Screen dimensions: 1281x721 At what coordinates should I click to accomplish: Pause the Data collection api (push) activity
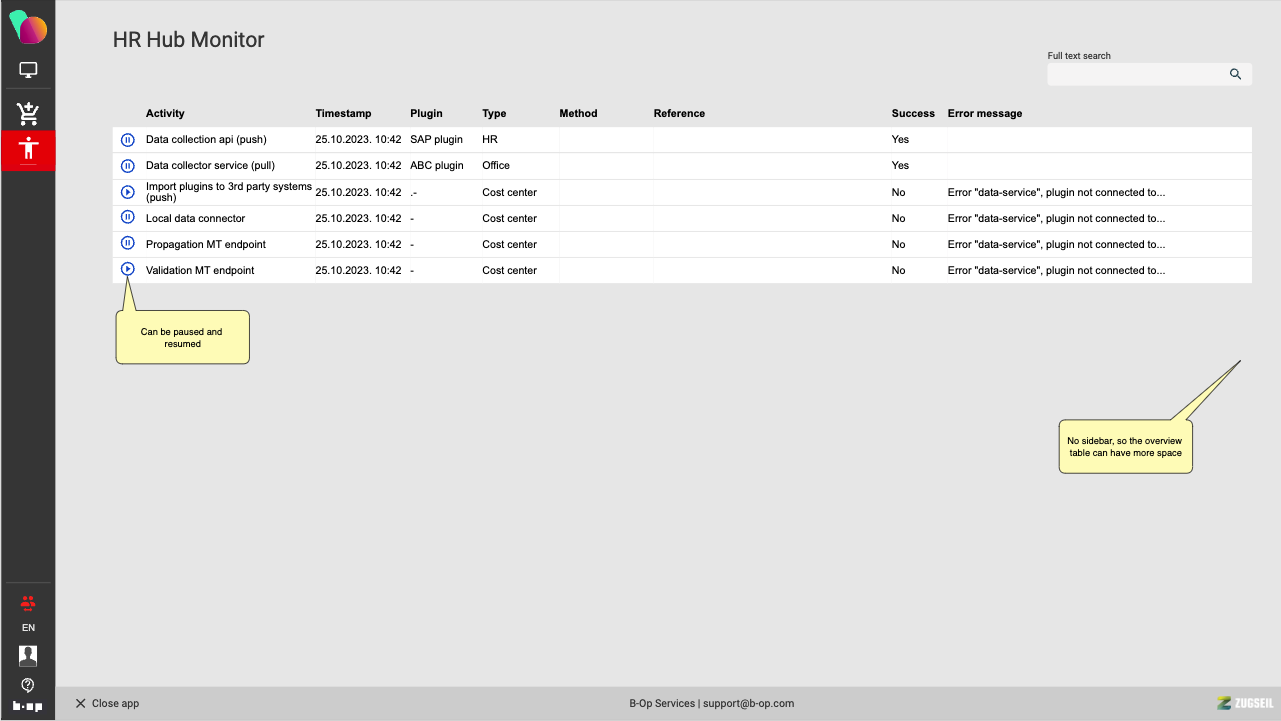pos(128,140)
